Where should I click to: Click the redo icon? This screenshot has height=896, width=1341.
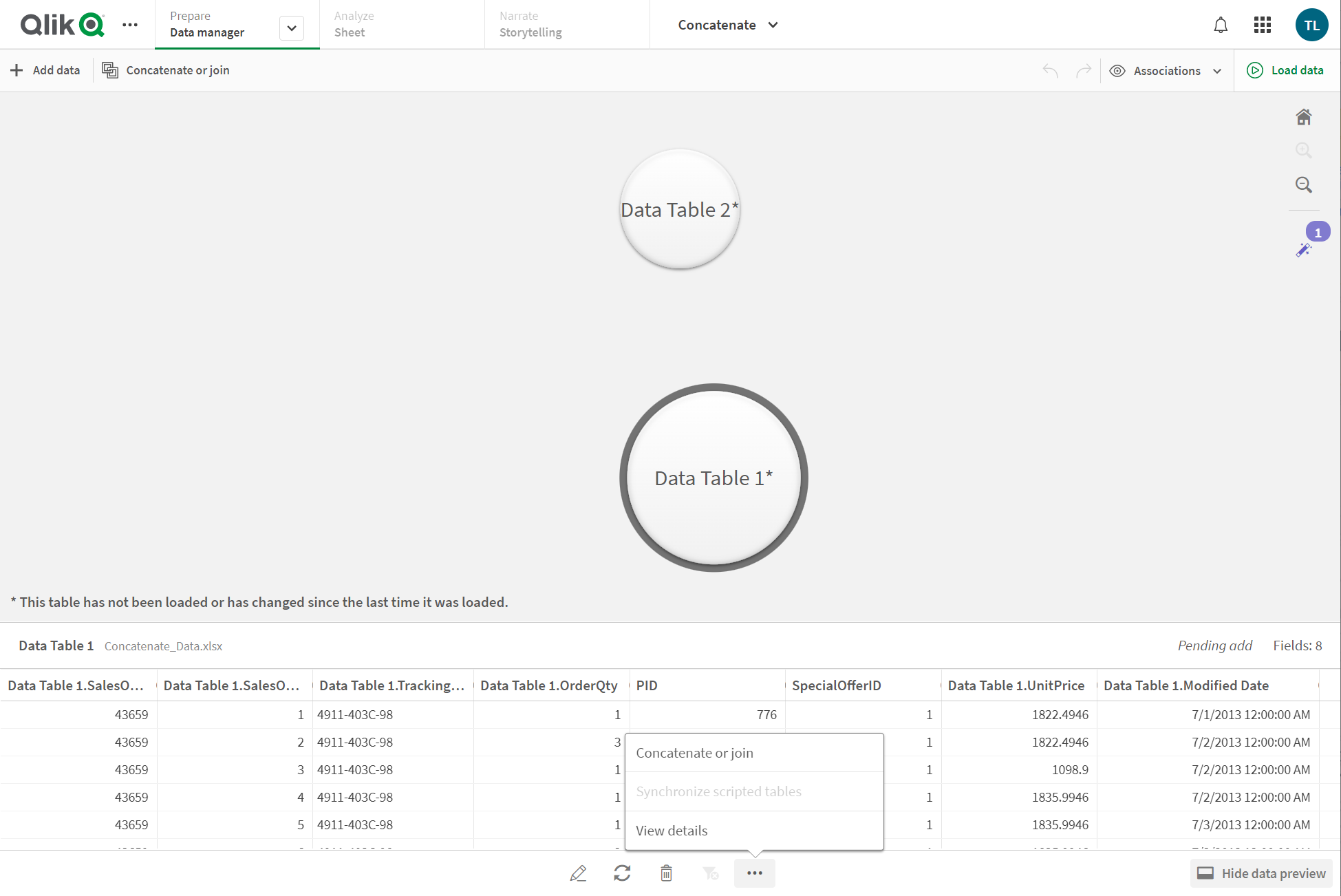point(1083,70)
